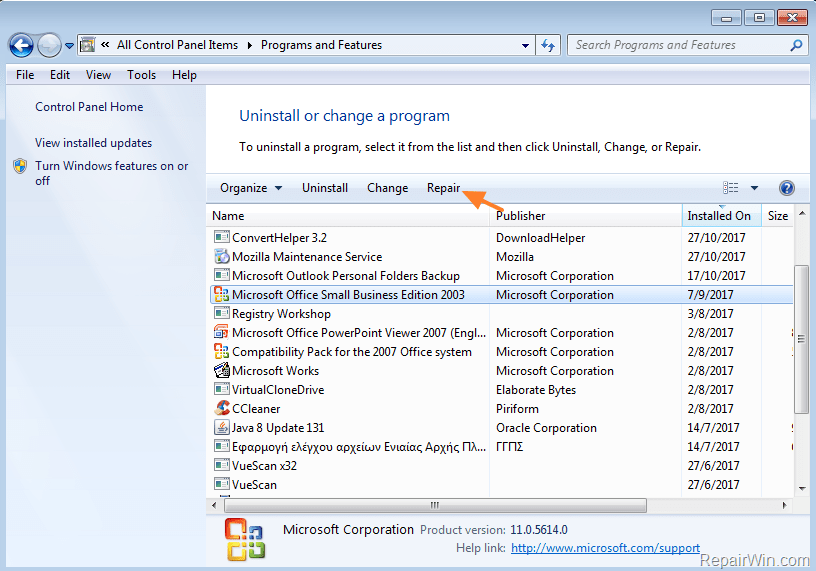Viewport: 816px width, 571px height.
Task: Click the horizontal scrollbar thumb
Action: point(435,505)
